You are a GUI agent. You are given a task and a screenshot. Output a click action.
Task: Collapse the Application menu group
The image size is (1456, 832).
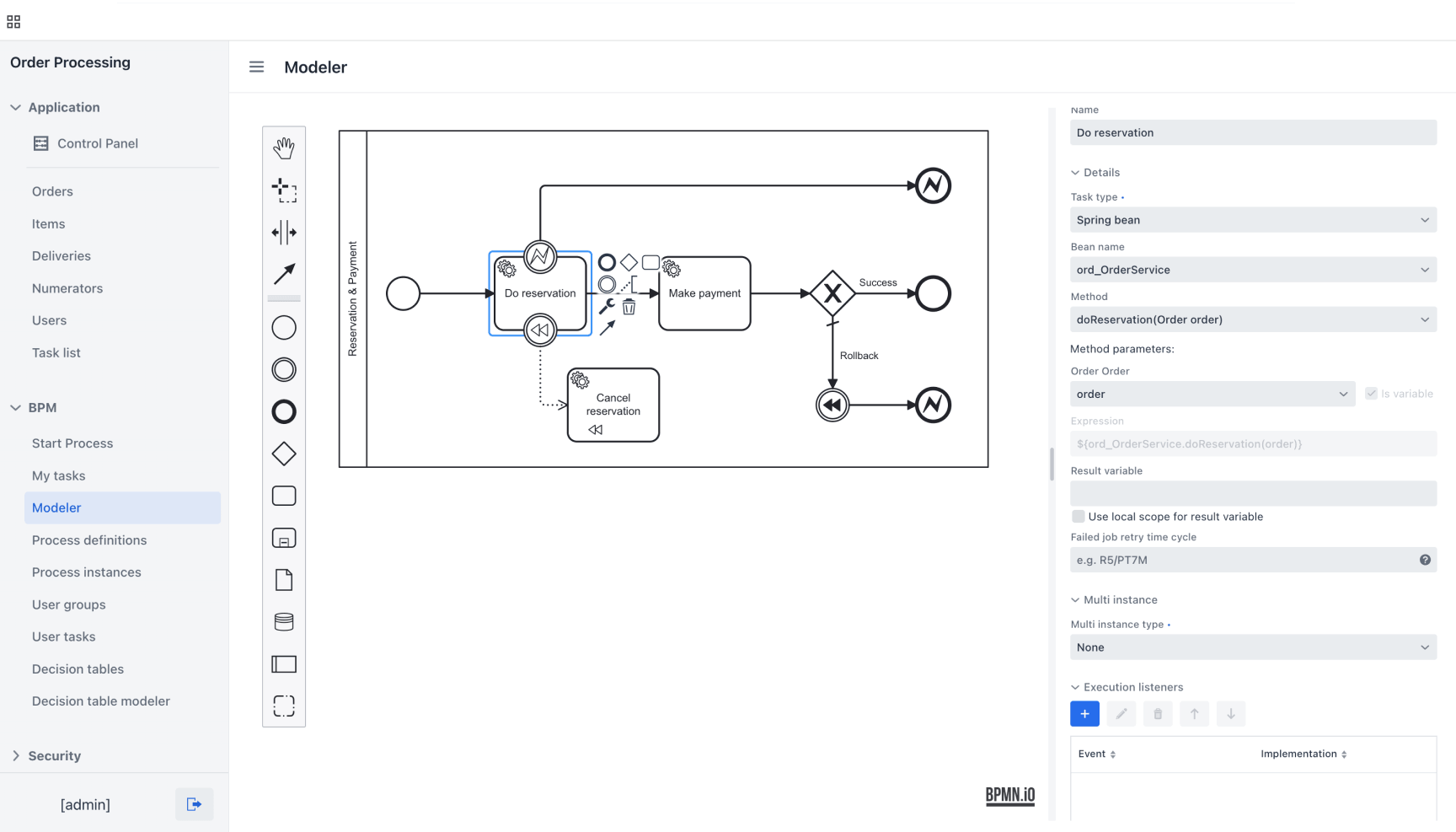[x=56, y=107]
